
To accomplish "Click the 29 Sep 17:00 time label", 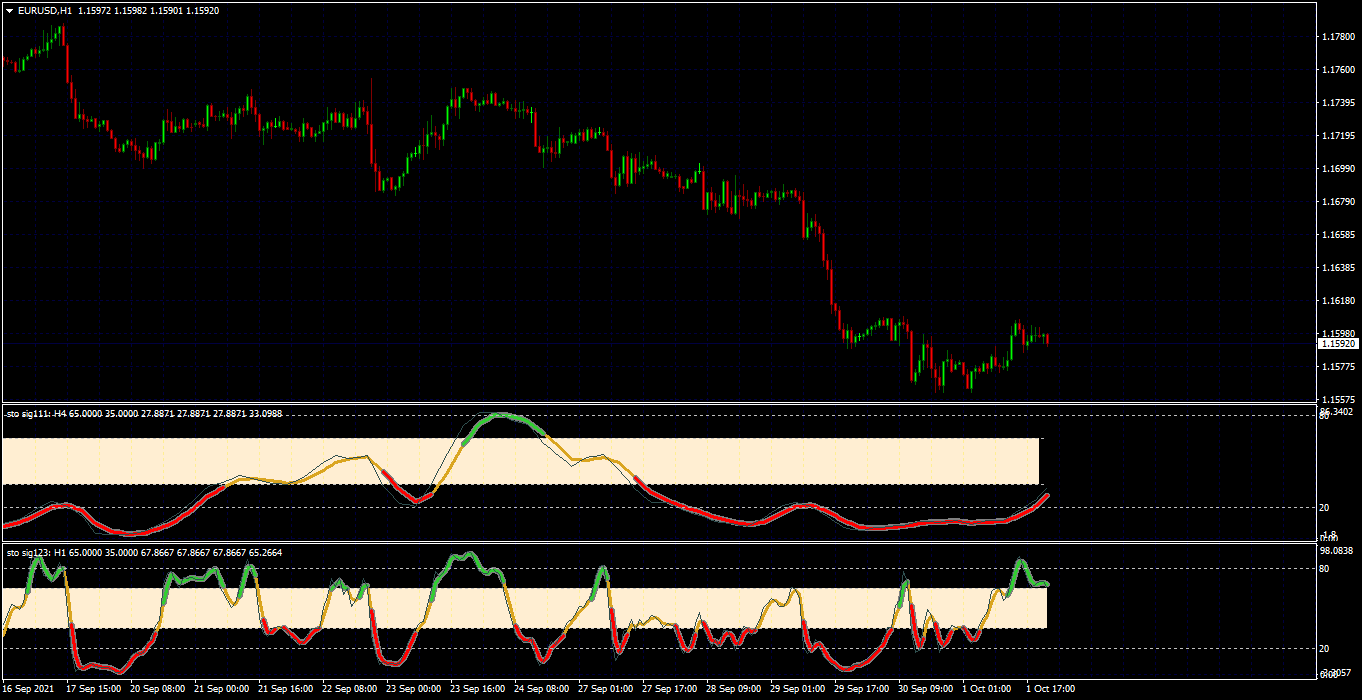I will pos(862,689).
